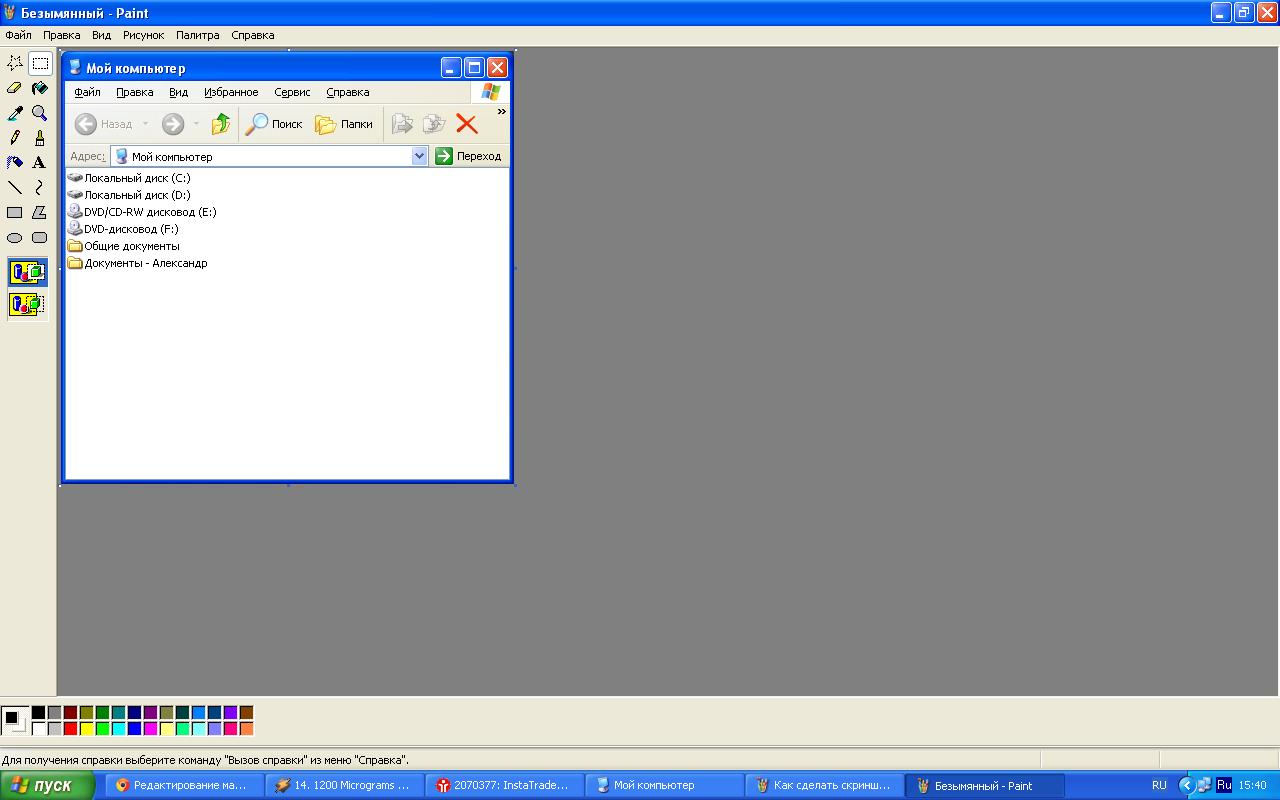
Task: Choose the cyan color swatch
Action: [118, 729]
